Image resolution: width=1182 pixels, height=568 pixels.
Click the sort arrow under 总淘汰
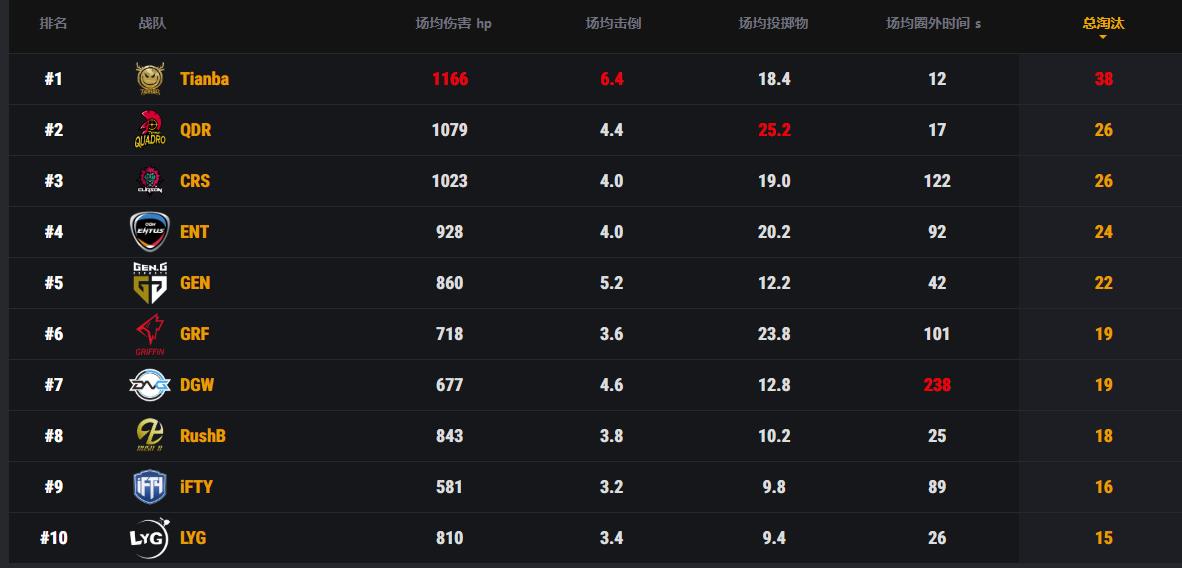[1103, 37]
